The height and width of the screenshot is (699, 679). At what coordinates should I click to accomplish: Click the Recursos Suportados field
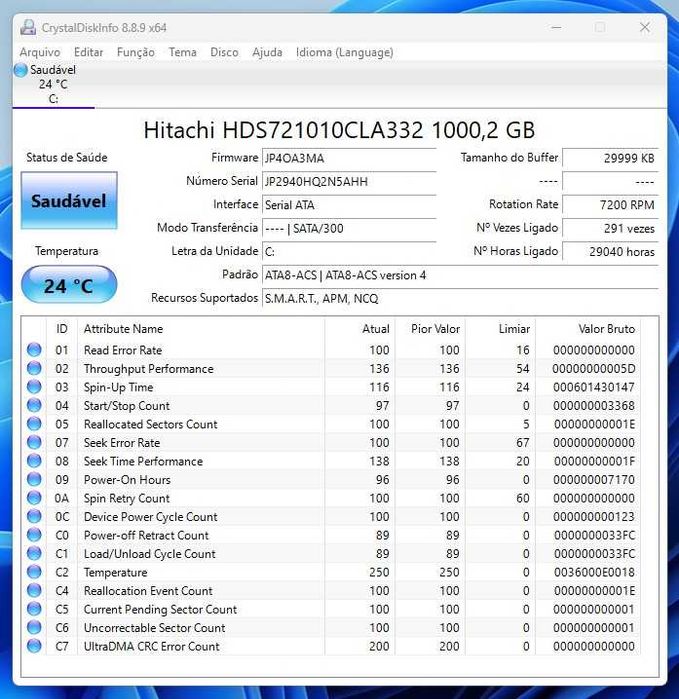click(460, 299)
